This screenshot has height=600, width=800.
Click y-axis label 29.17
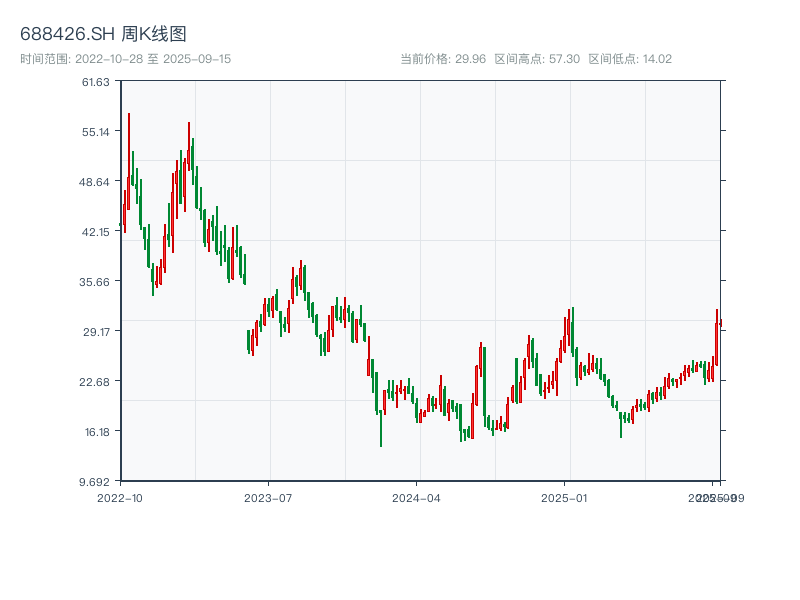[x=96, y=332]
